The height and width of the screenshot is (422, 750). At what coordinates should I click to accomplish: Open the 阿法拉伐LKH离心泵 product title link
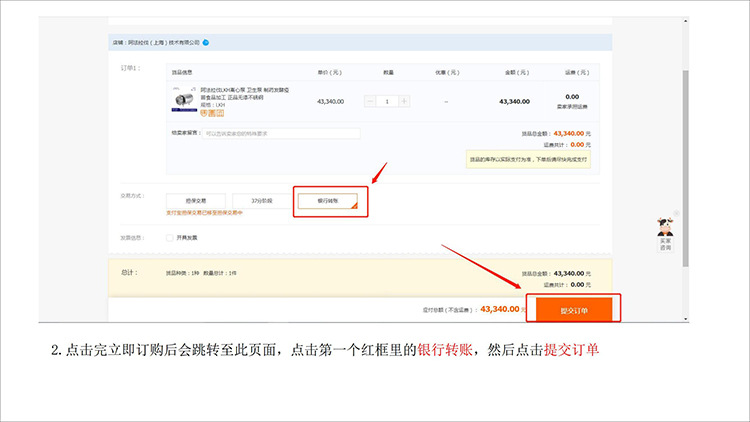(x=244, y=93)
